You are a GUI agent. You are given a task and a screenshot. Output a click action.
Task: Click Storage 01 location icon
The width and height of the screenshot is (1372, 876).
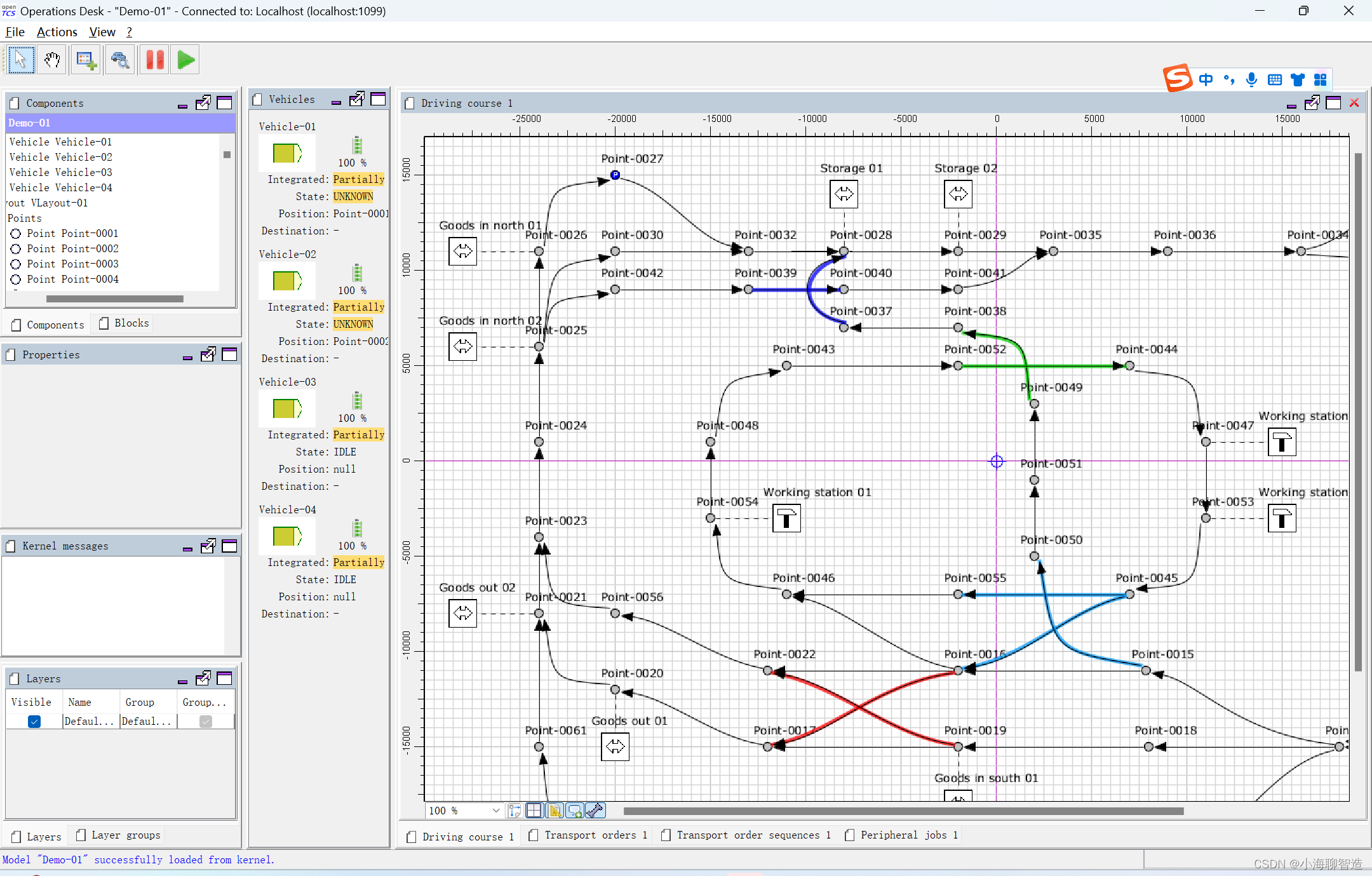pyautogui.click(x=844, y=194)
